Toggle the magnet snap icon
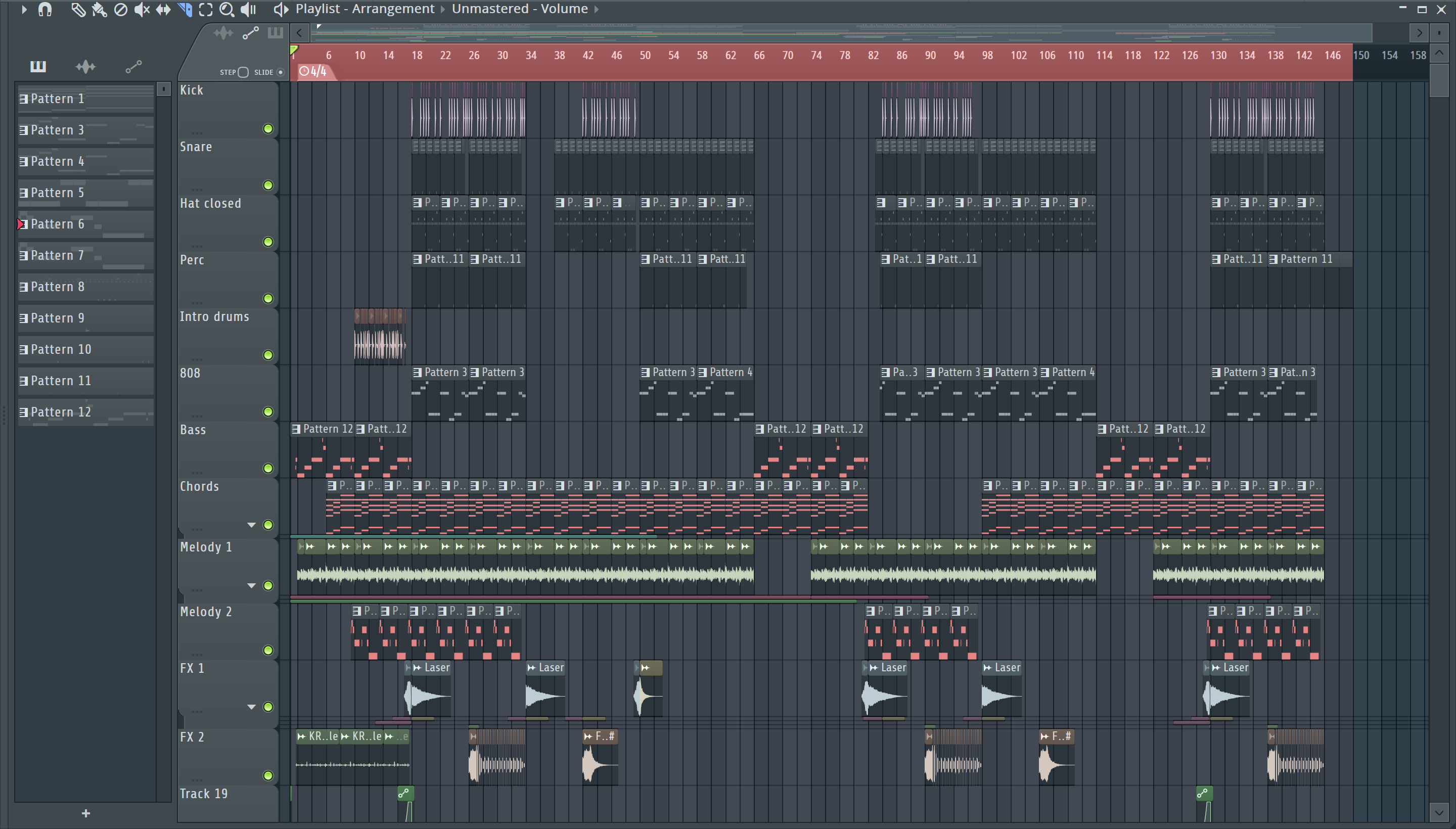 tap(45, 9)
